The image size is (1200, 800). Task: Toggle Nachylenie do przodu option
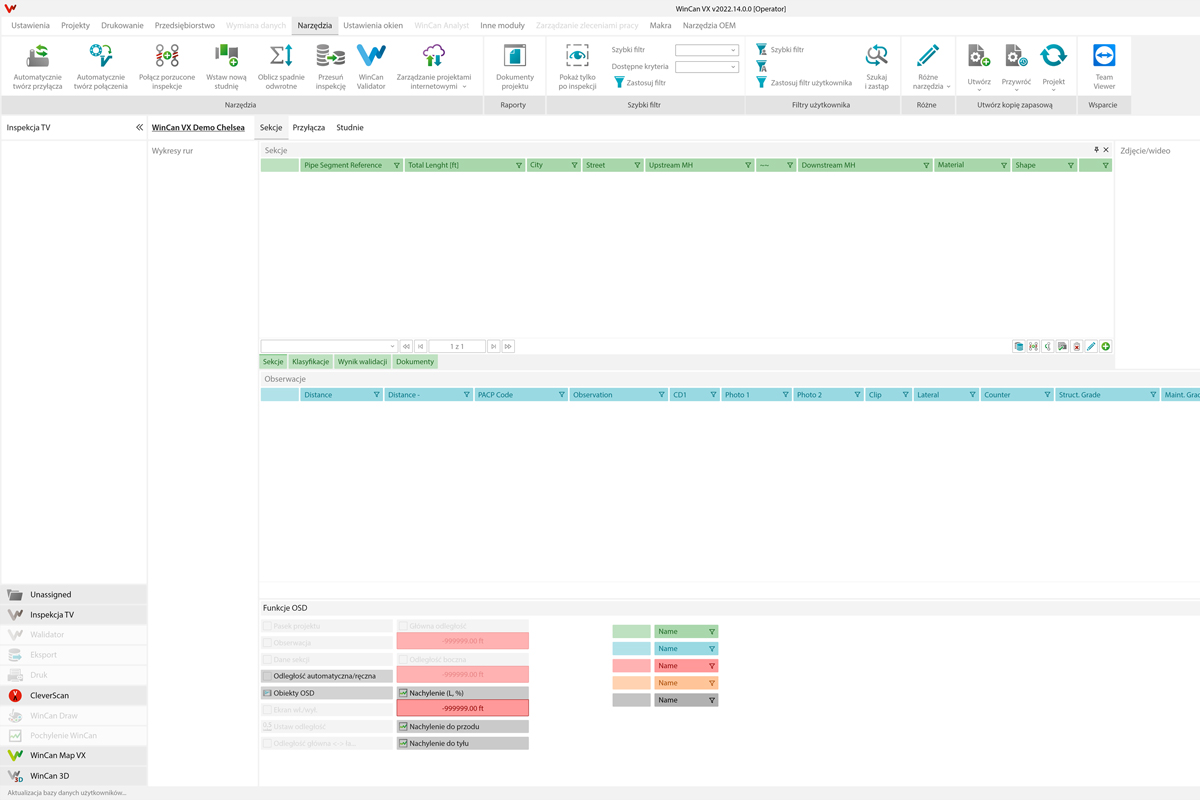click(x=462, y=727)
